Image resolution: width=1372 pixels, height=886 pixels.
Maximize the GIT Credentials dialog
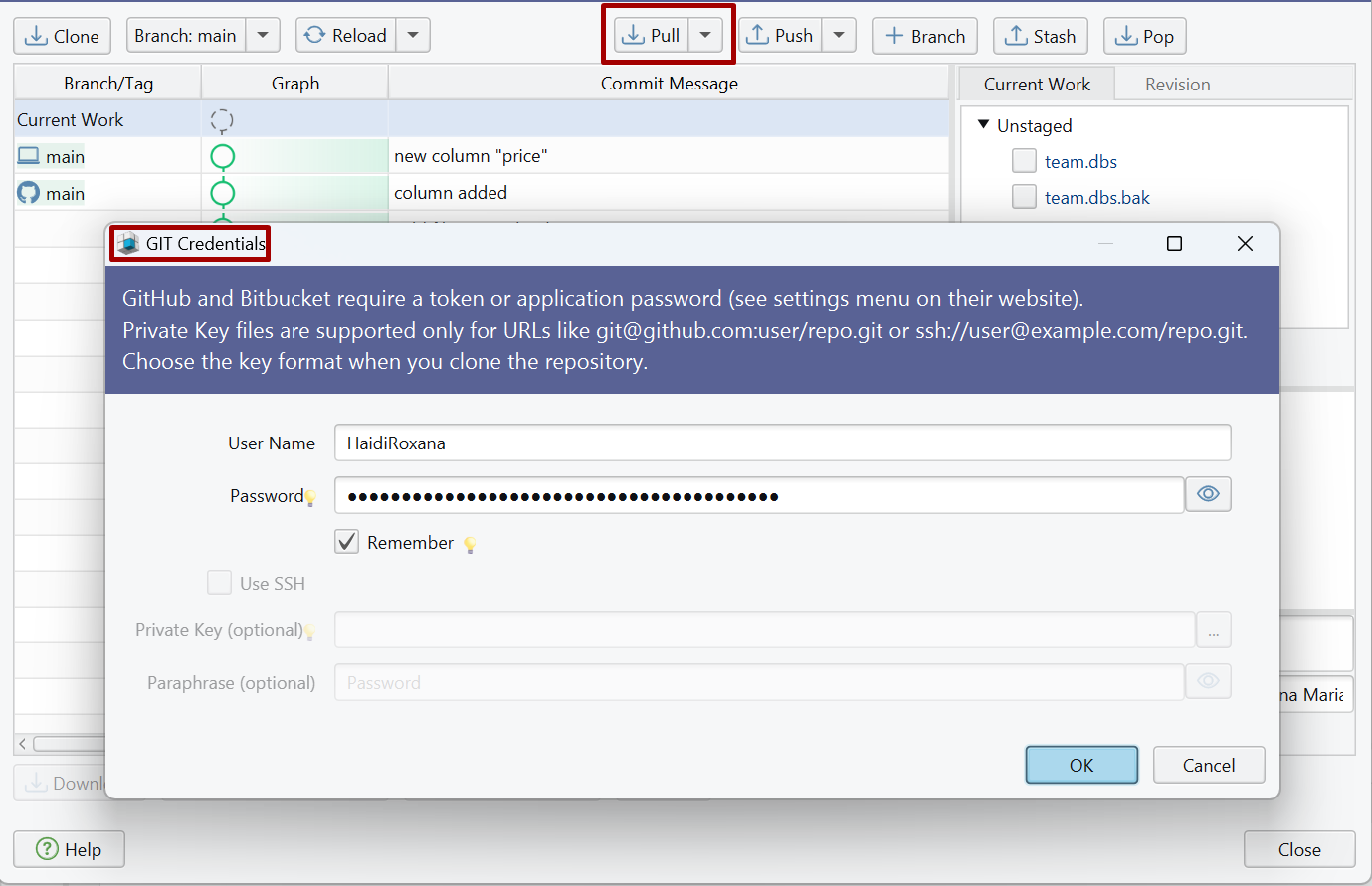1174,244
